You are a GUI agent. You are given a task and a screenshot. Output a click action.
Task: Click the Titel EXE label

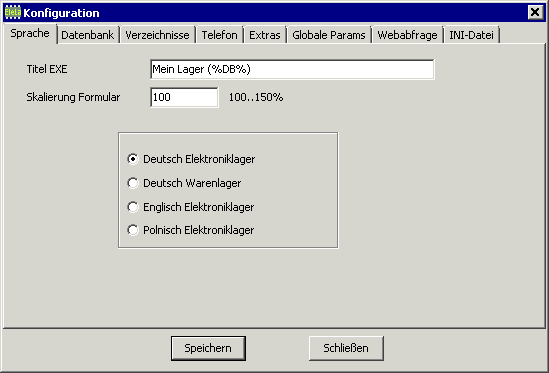click(47, 69)
